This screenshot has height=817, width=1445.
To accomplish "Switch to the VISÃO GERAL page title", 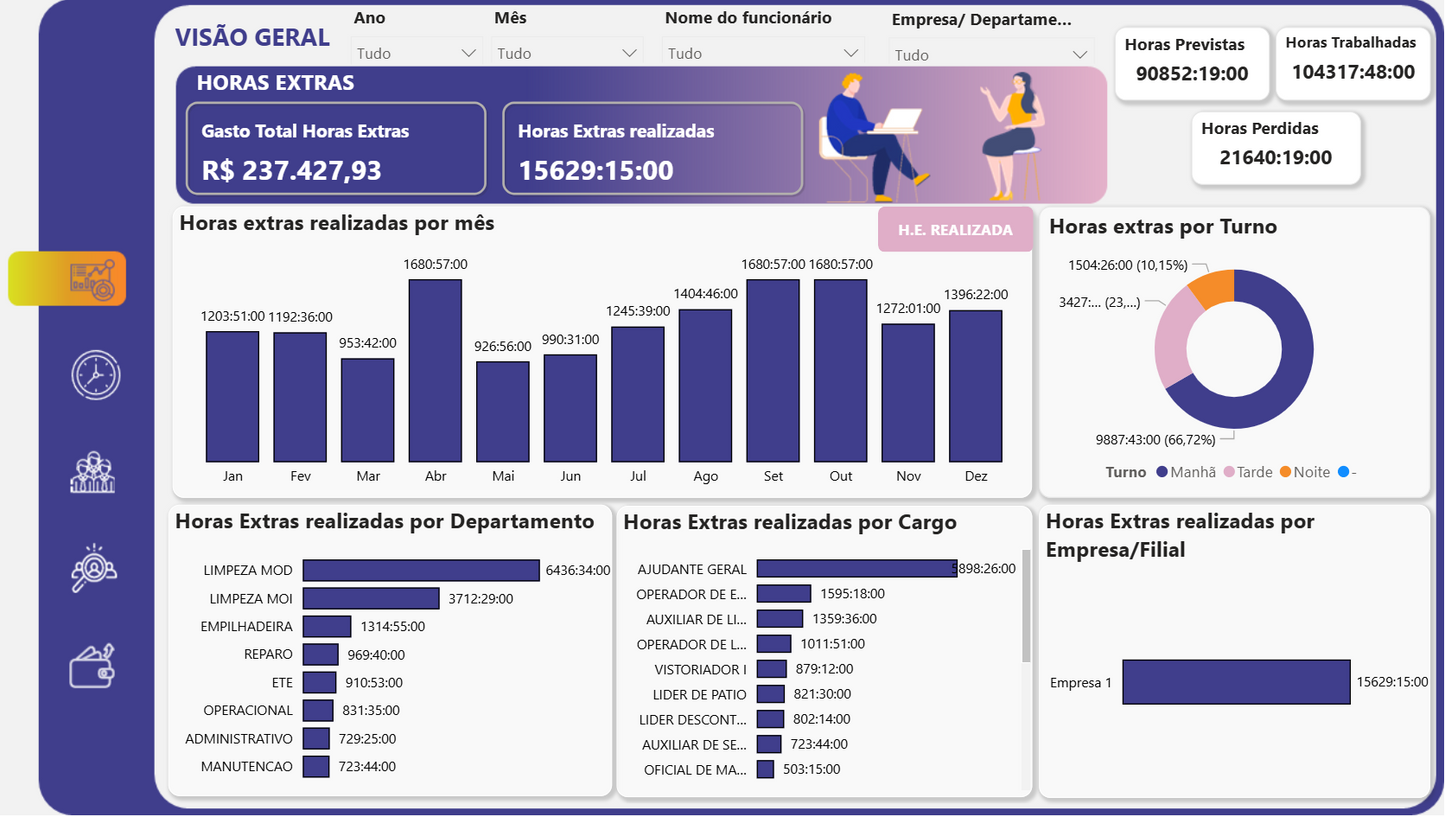I will tap(253, 37).
